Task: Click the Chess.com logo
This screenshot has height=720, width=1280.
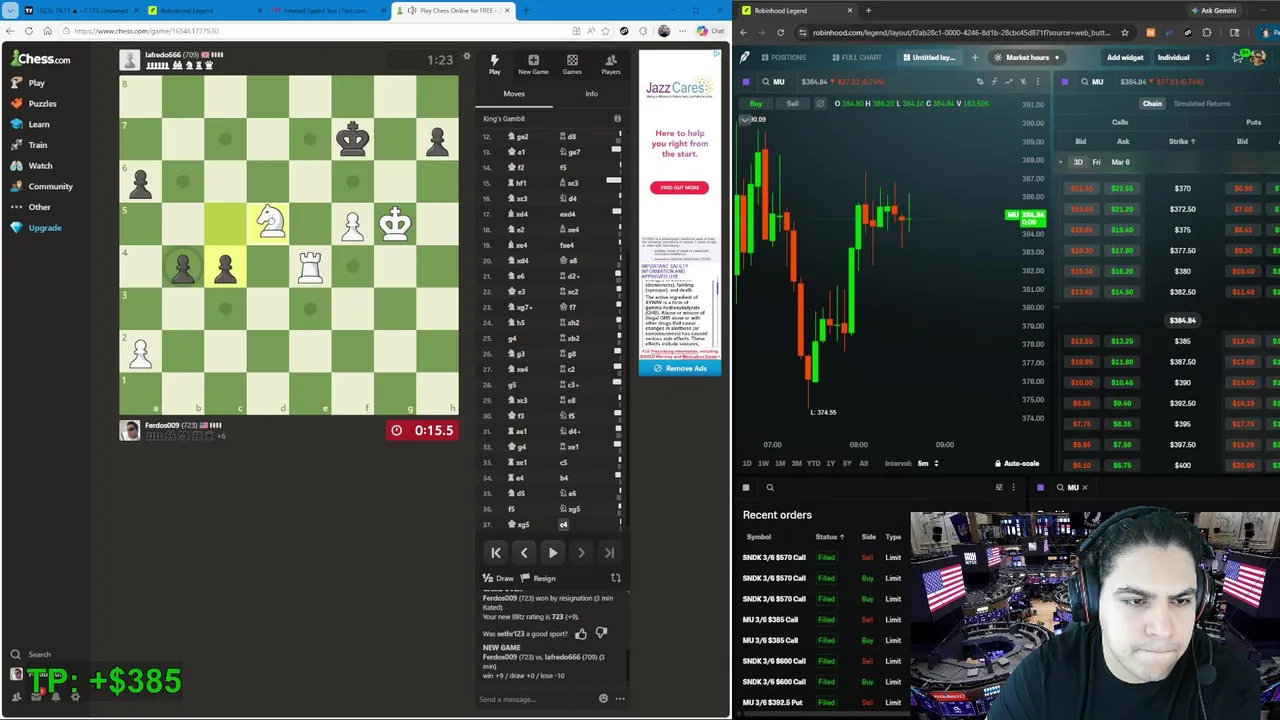Action: click(41, 59)
